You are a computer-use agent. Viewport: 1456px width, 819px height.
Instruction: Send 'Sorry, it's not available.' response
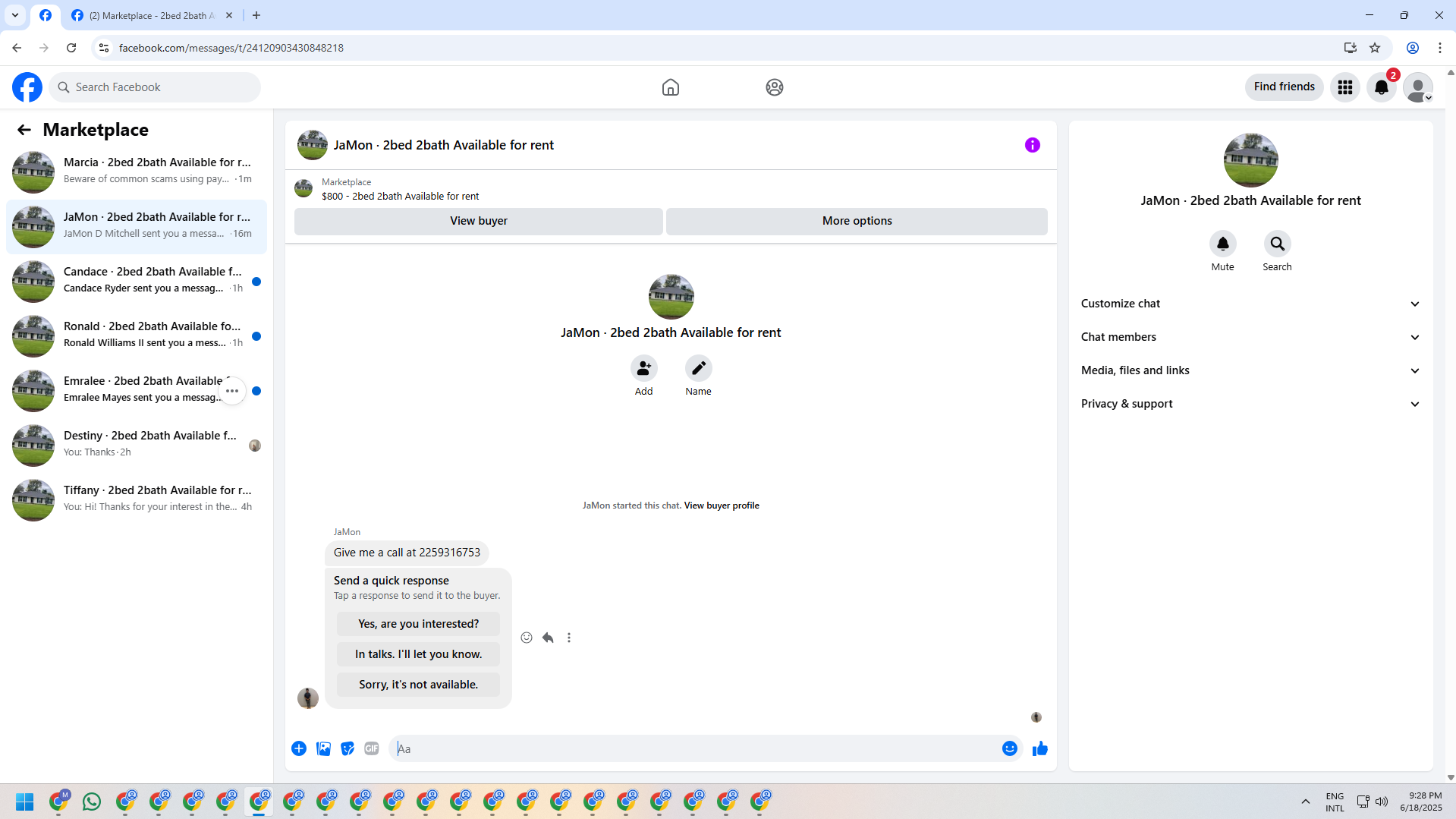pyautogui.click(x=419, y=685)
